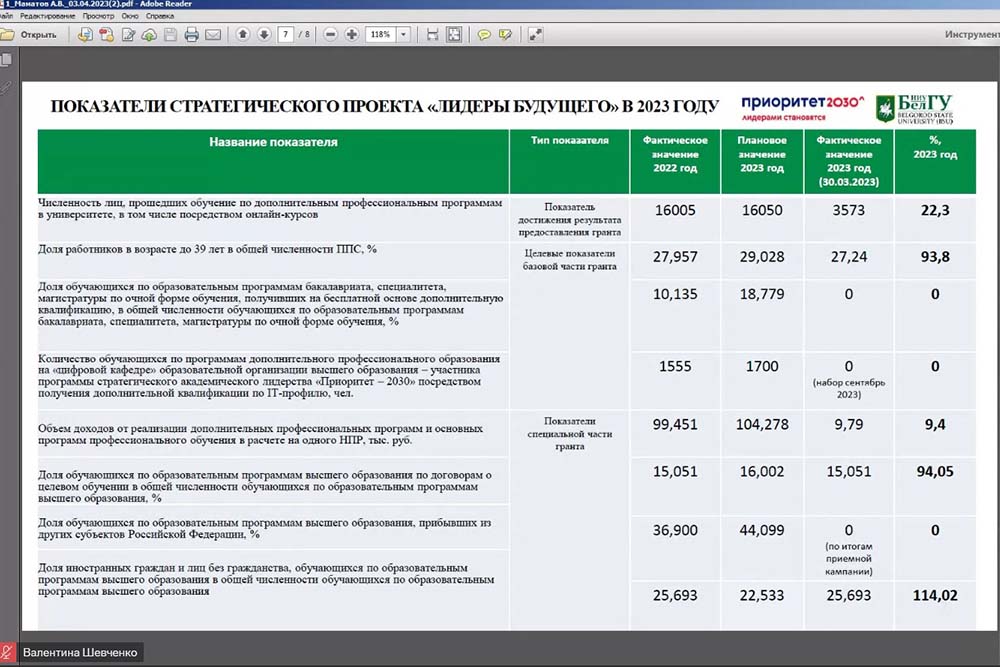The height and width of the screenshot is (667, 1000).
Task: Open the page thumbnails side panel
Action: [x=6, y=62]
